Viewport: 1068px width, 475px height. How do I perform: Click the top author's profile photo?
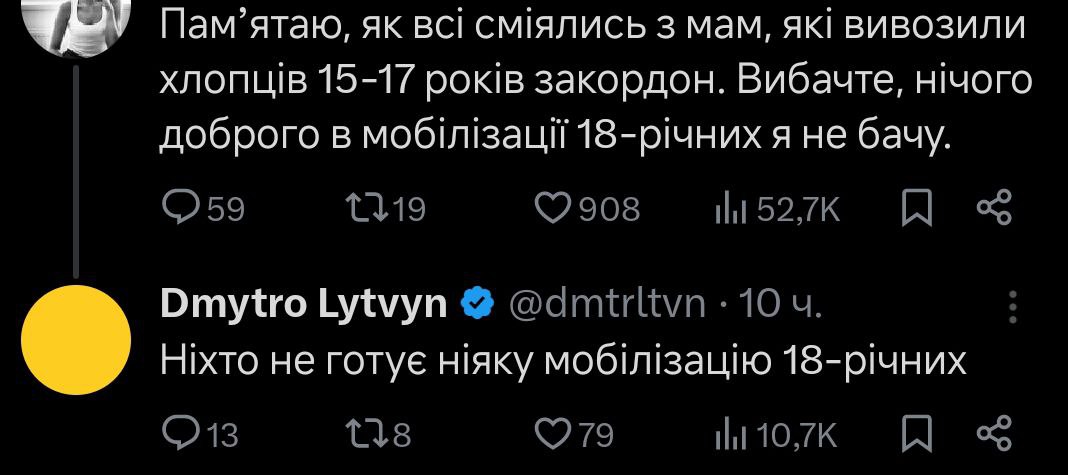pyautogui.click(x=82, y=22)
